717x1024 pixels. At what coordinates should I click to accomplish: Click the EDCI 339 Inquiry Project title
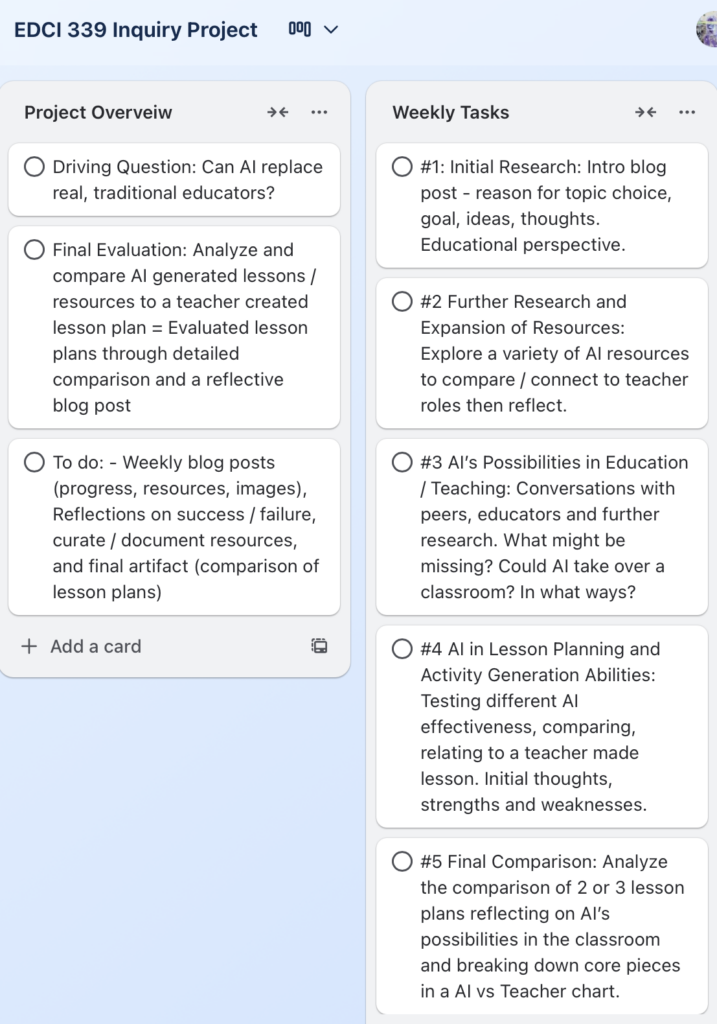tap(136, 30)
